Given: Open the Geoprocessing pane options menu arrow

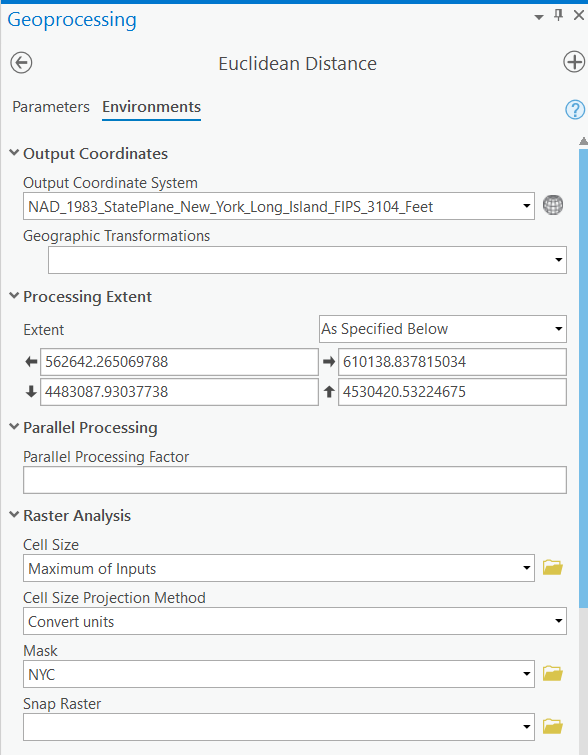Looking at the screenshot, I should coord(539,17).
